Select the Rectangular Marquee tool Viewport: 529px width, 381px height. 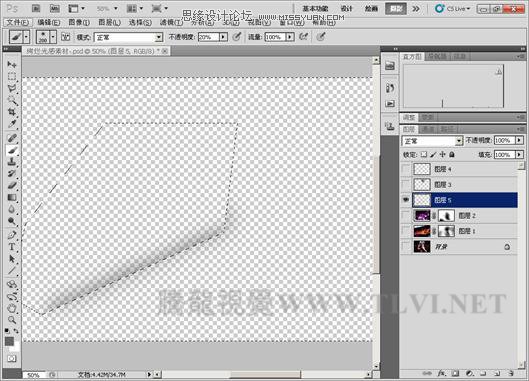[12, 76]
